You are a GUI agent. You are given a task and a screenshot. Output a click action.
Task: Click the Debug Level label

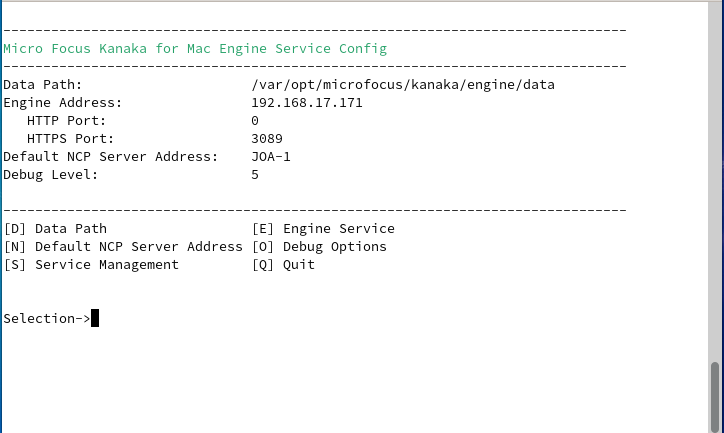pos(51,175)
